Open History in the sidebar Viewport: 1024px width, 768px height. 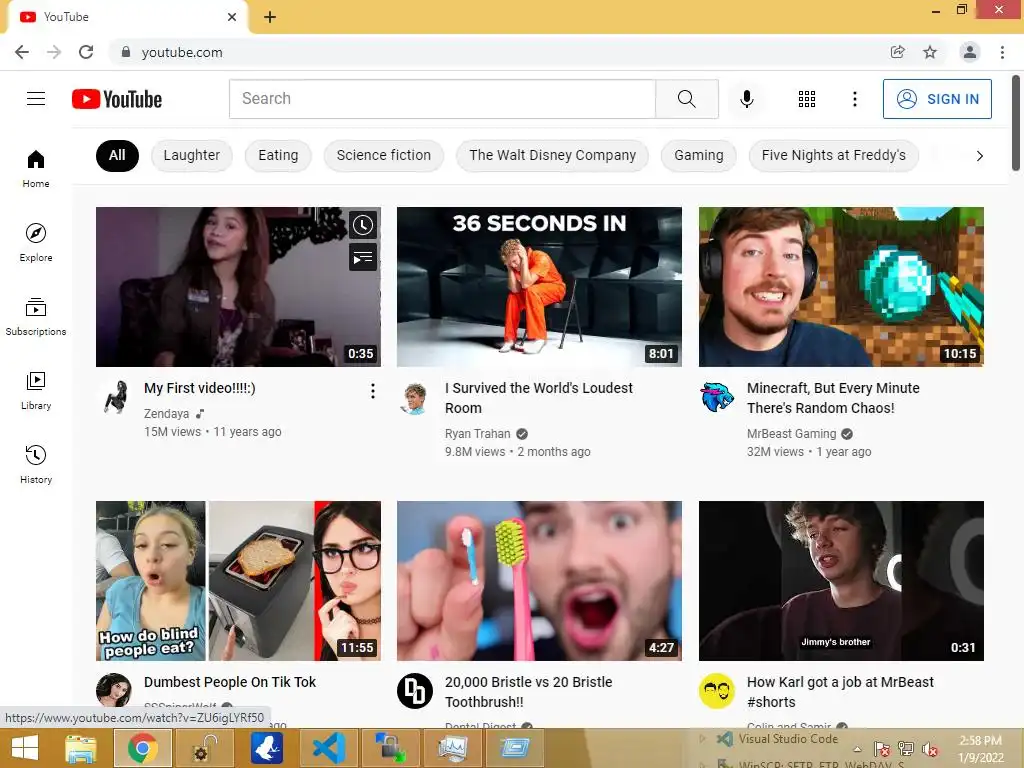[36, 464]
